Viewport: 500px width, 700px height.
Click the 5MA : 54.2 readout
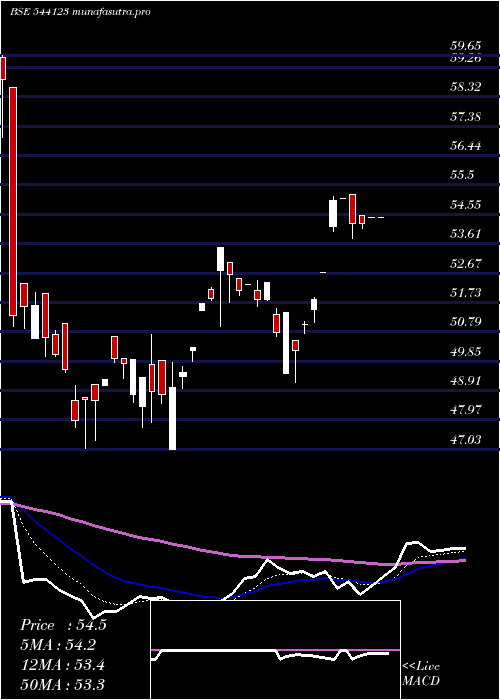tap(58, 645)
